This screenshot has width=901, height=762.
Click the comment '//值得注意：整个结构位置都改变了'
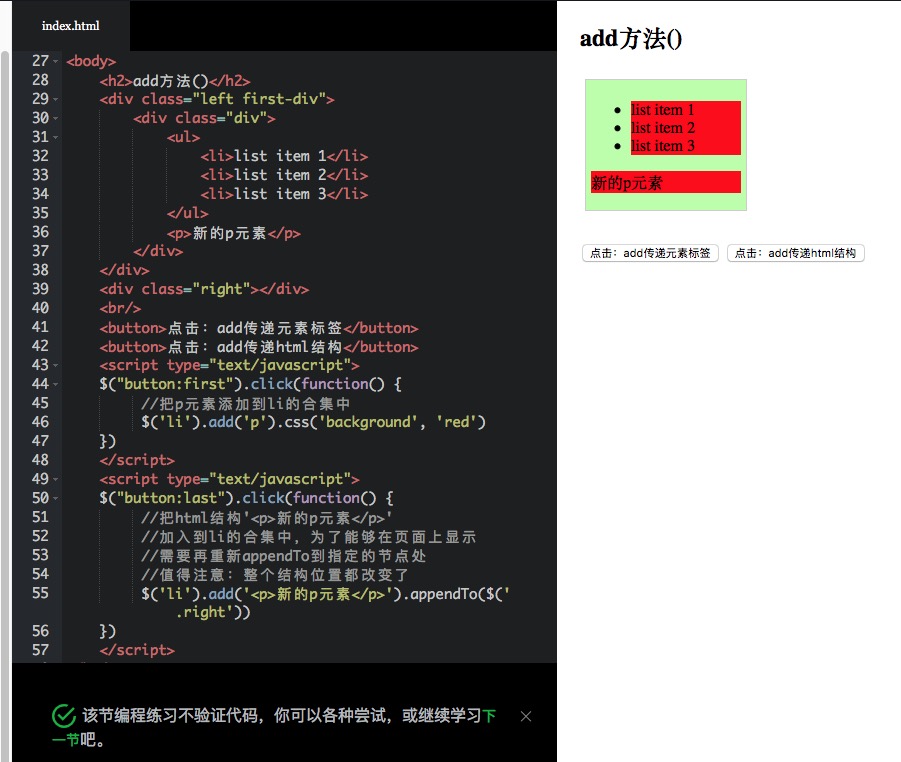(275, 574)
